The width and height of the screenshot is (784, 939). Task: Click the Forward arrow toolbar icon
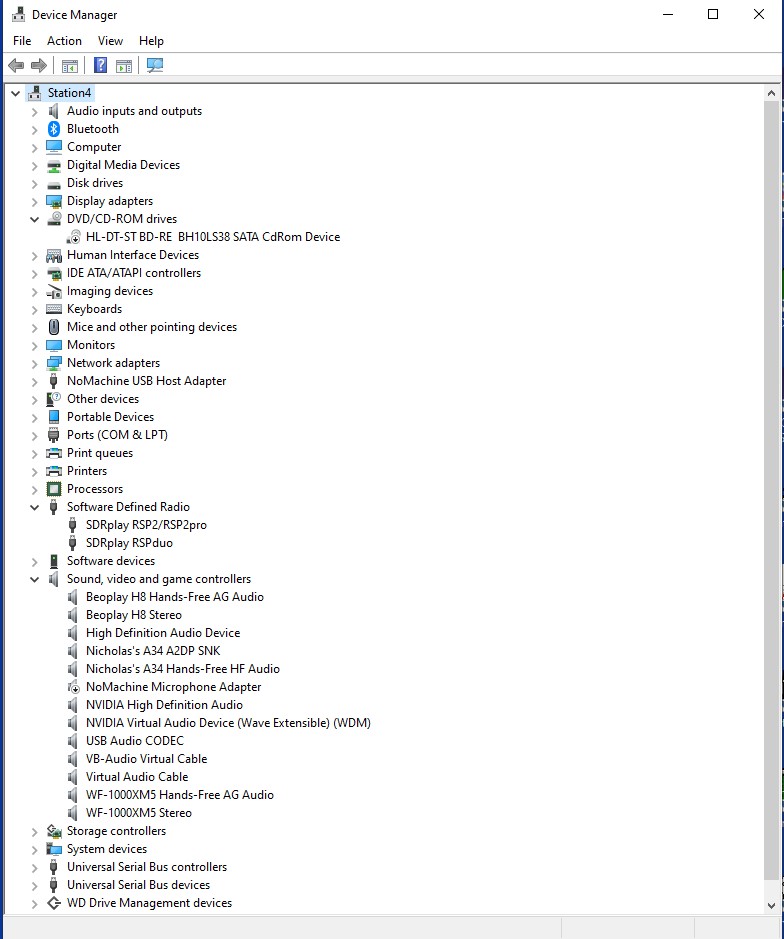pos(39,65)
